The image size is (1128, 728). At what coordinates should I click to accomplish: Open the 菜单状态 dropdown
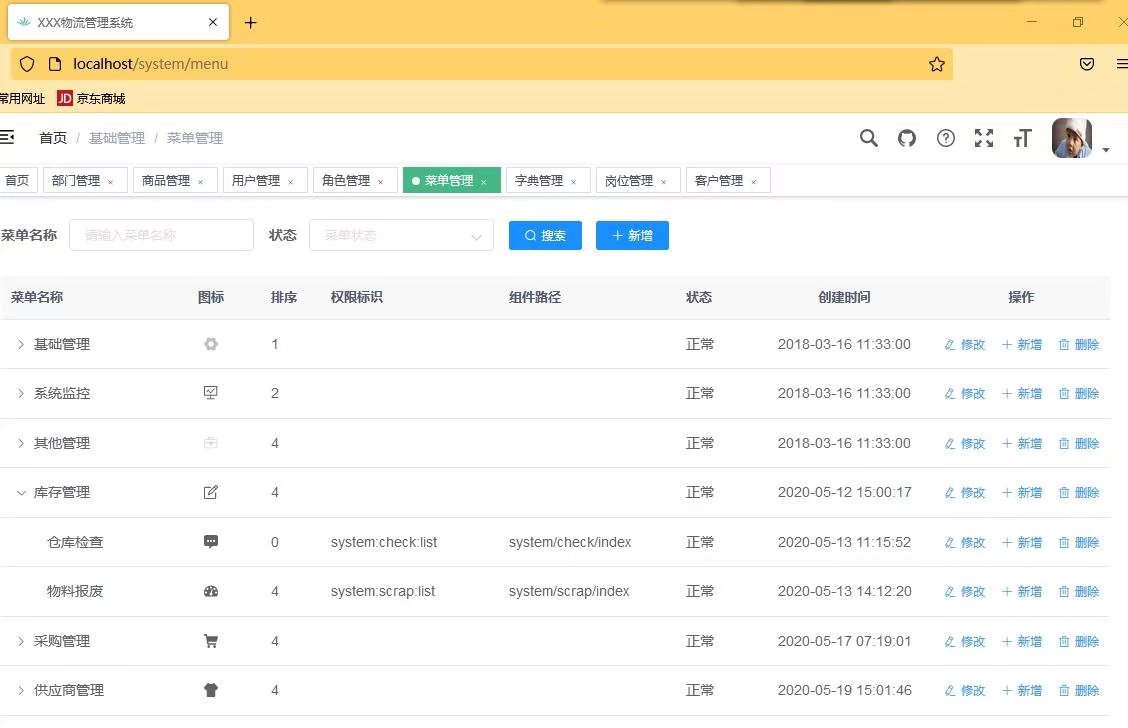click(x=401, y=235)
